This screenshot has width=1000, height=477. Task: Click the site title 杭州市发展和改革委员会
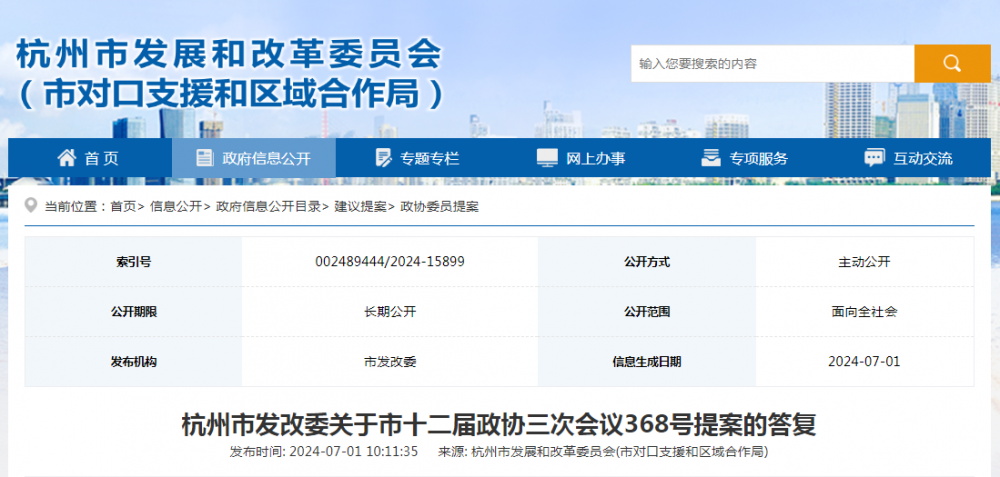point(228,54)
